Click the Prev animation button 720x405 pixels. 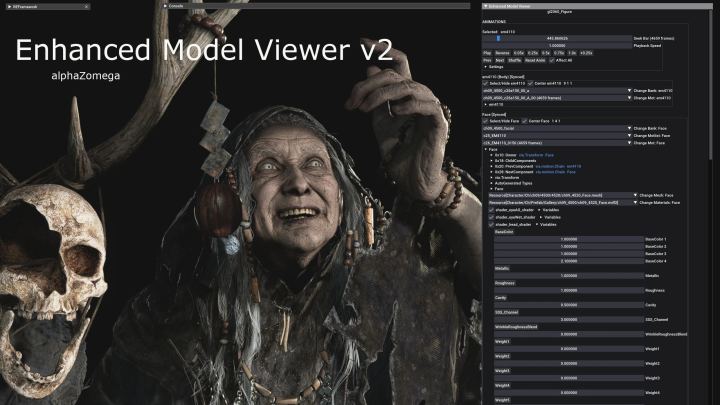click(x=487, y=60)
